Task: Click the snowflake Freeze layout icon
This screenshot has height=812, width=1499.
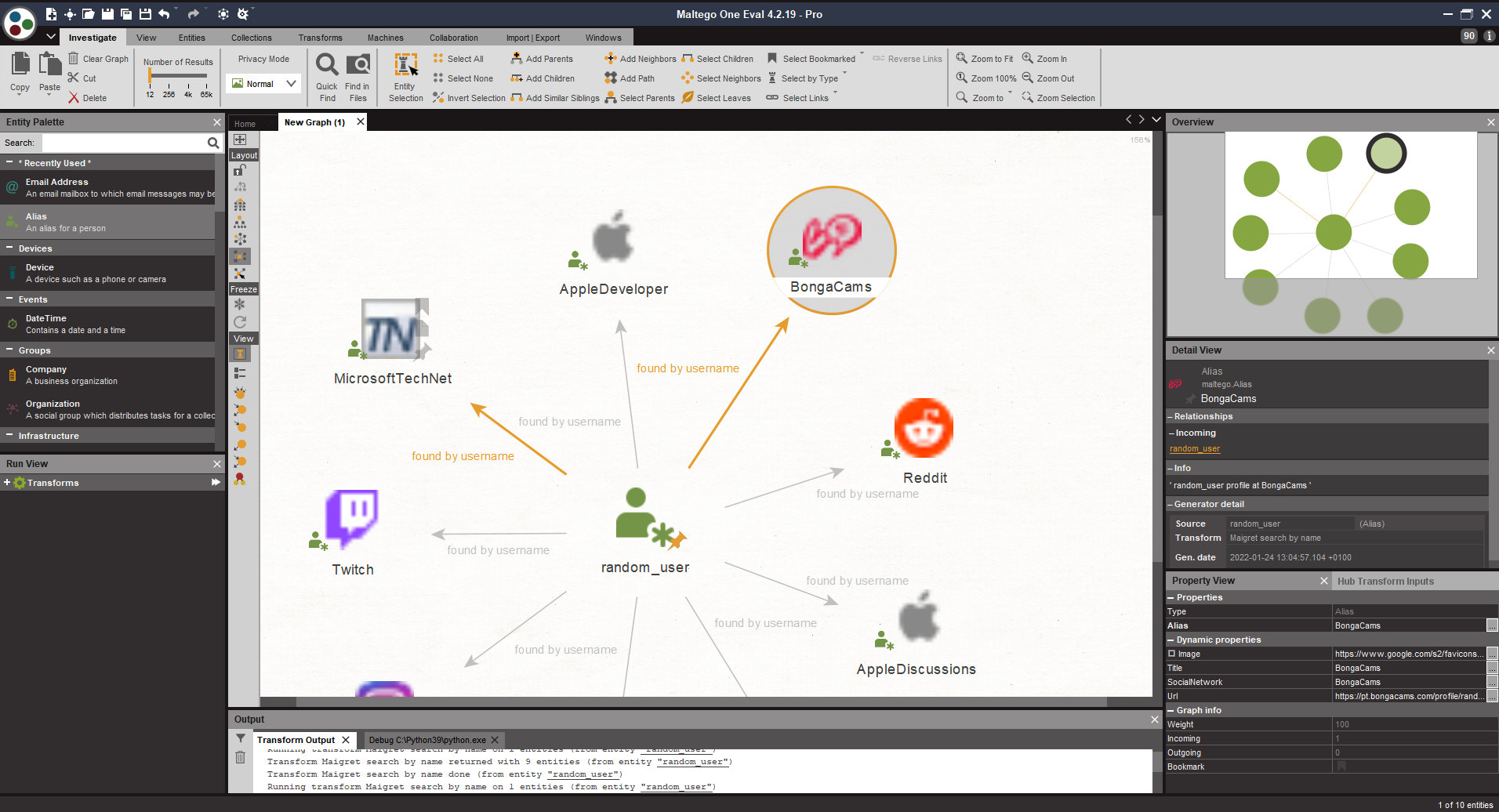Action: tap(240, 304)
